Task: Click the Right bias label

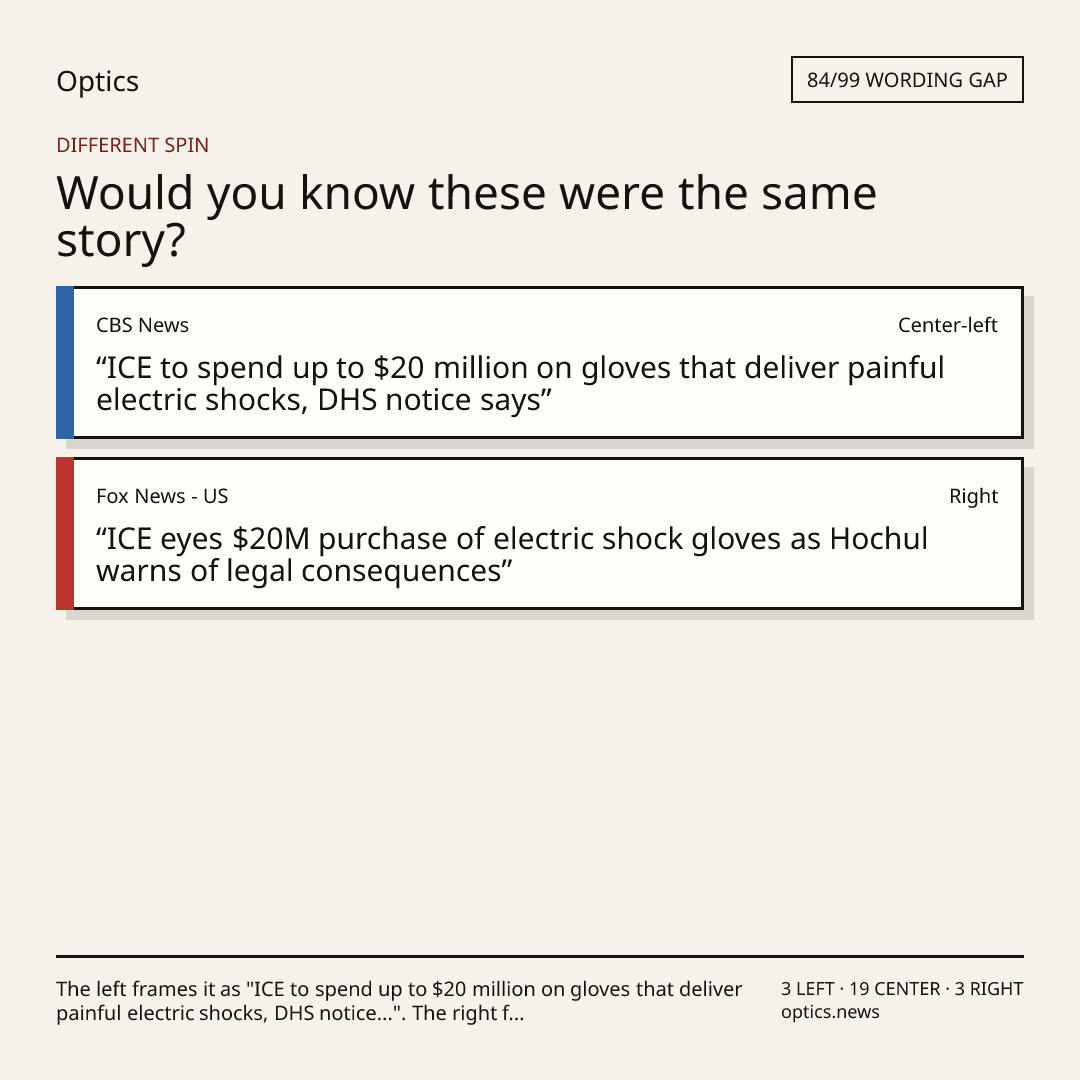Action: (973, 496)
